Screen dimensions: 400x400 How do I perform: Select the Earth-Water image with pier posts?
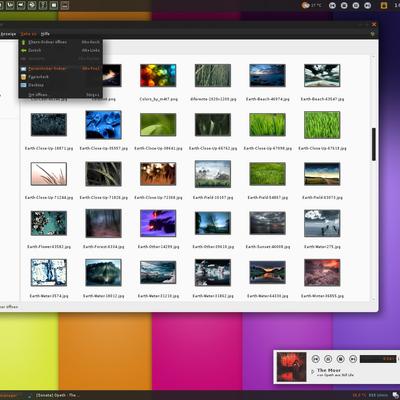(x=322, y=223)
